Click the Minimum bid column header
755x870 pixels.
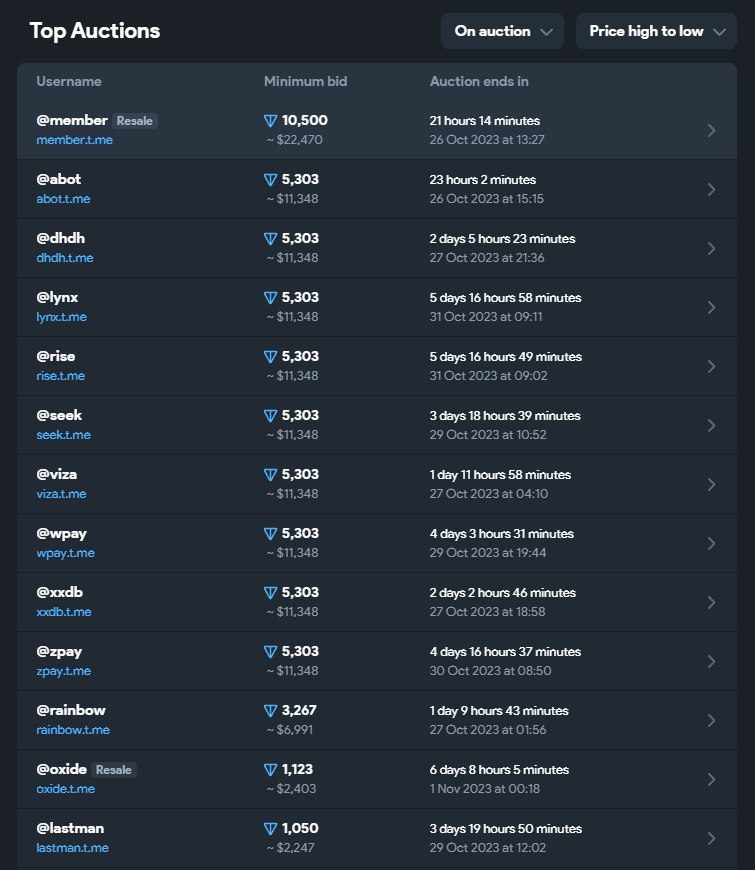(305, 81)
